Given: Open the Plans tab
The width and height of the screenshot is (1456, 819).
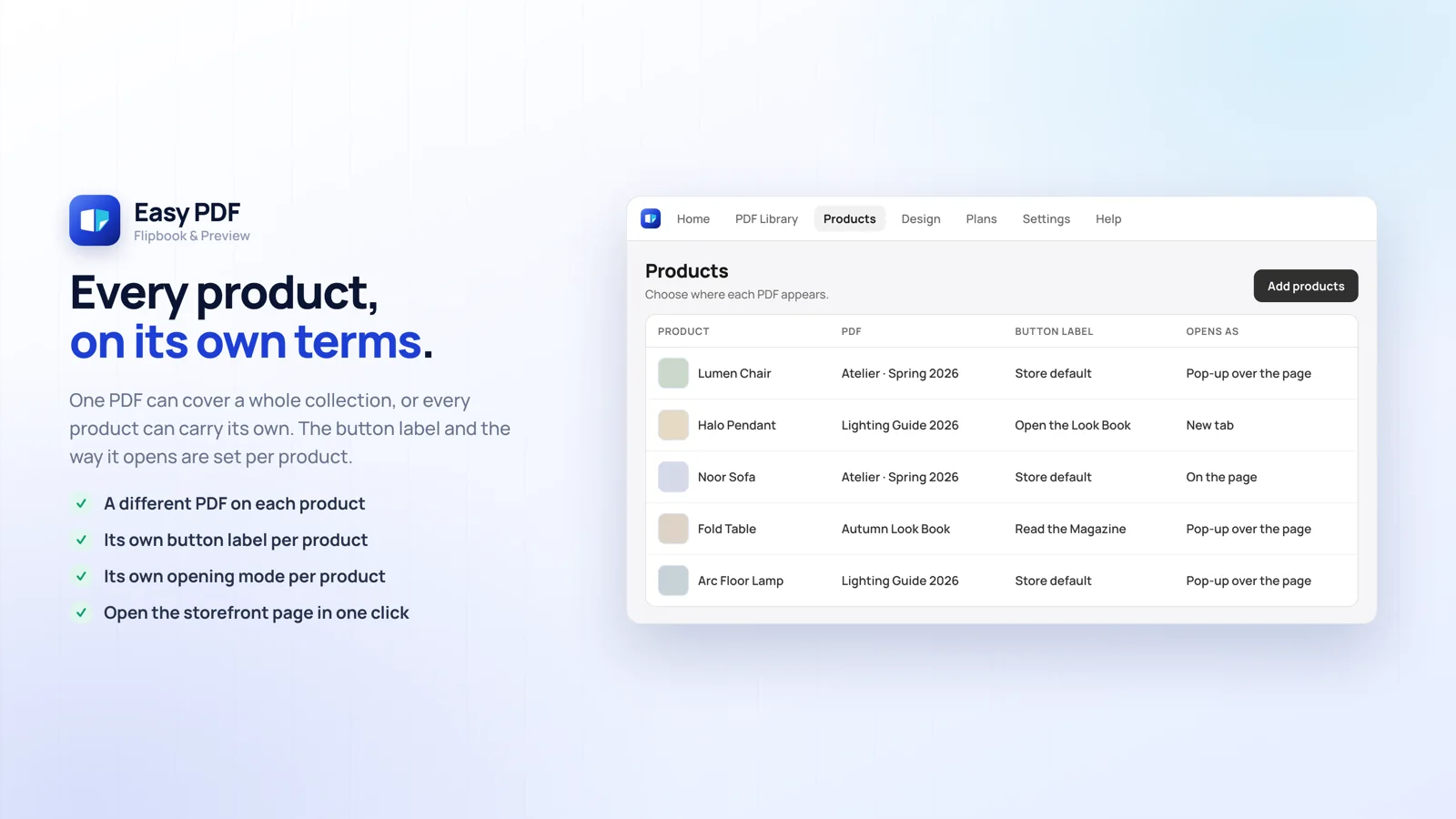Looking at the screenshot, I should click(x=981, y=218).
